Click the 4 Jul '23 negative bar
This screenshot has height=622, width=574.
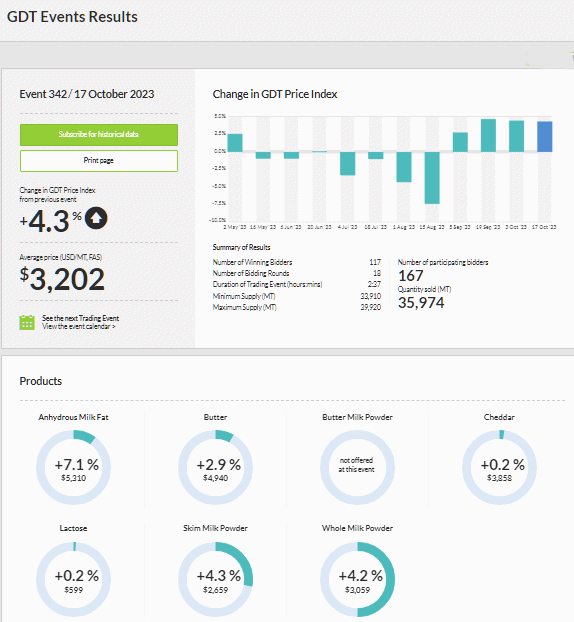[x=347, y=163]
